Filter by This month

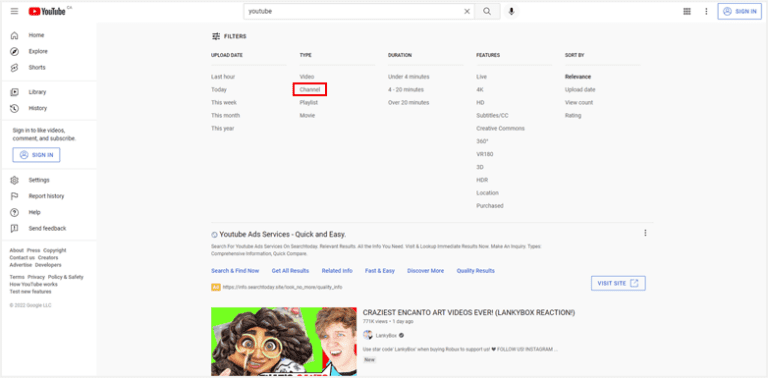225,116
